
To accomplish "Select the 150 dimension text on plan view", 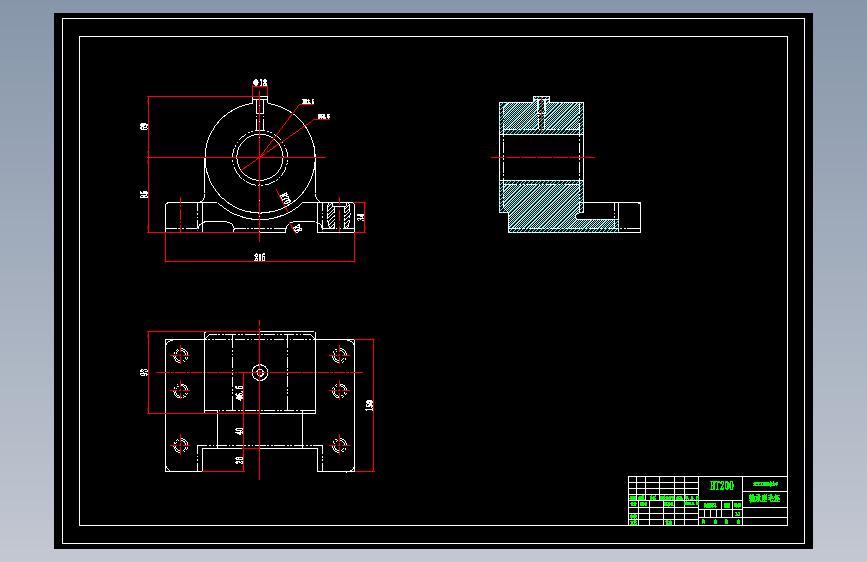I will [x=369, y=405].
